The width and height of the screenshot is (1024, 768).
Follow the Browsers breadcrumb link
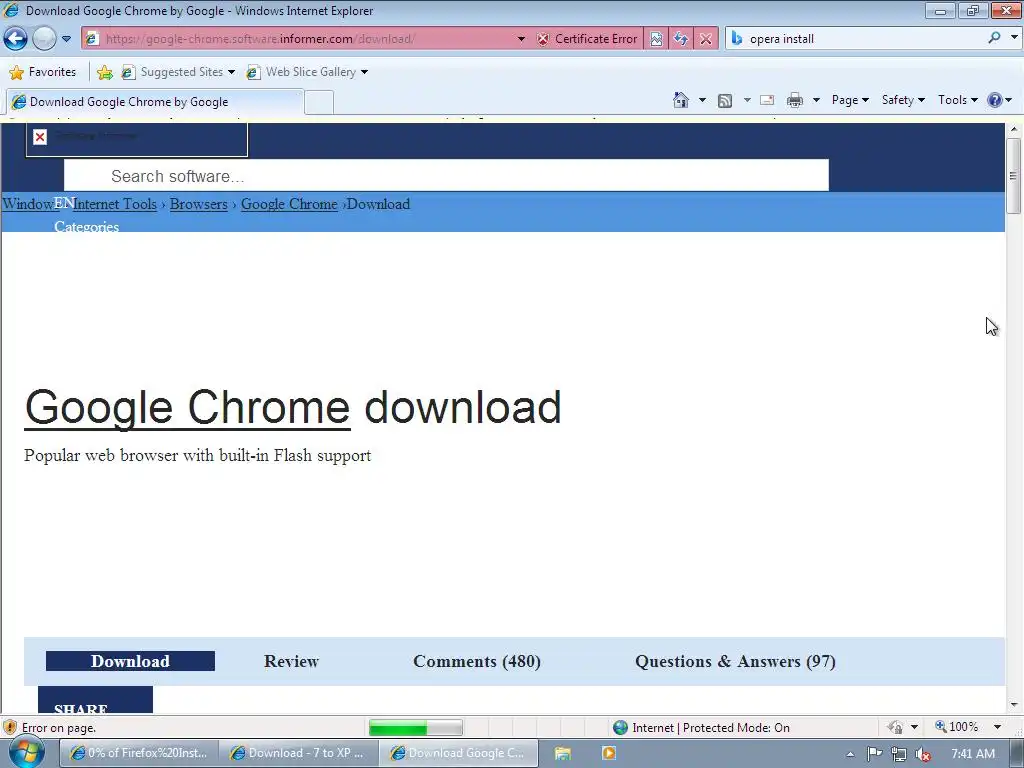[x=199, y=204]
